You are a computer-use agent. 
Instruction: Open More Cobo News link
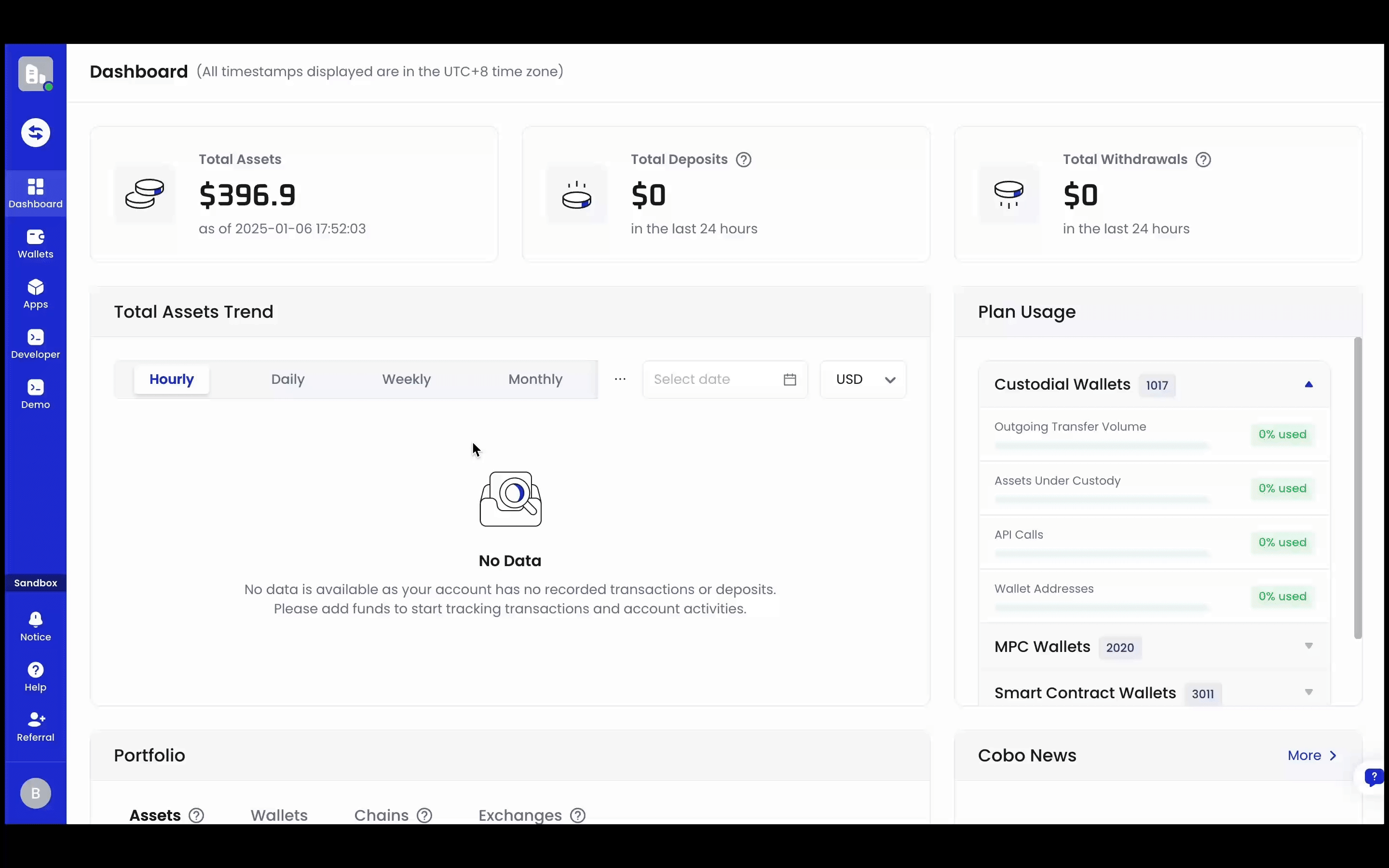point(1312,756)
